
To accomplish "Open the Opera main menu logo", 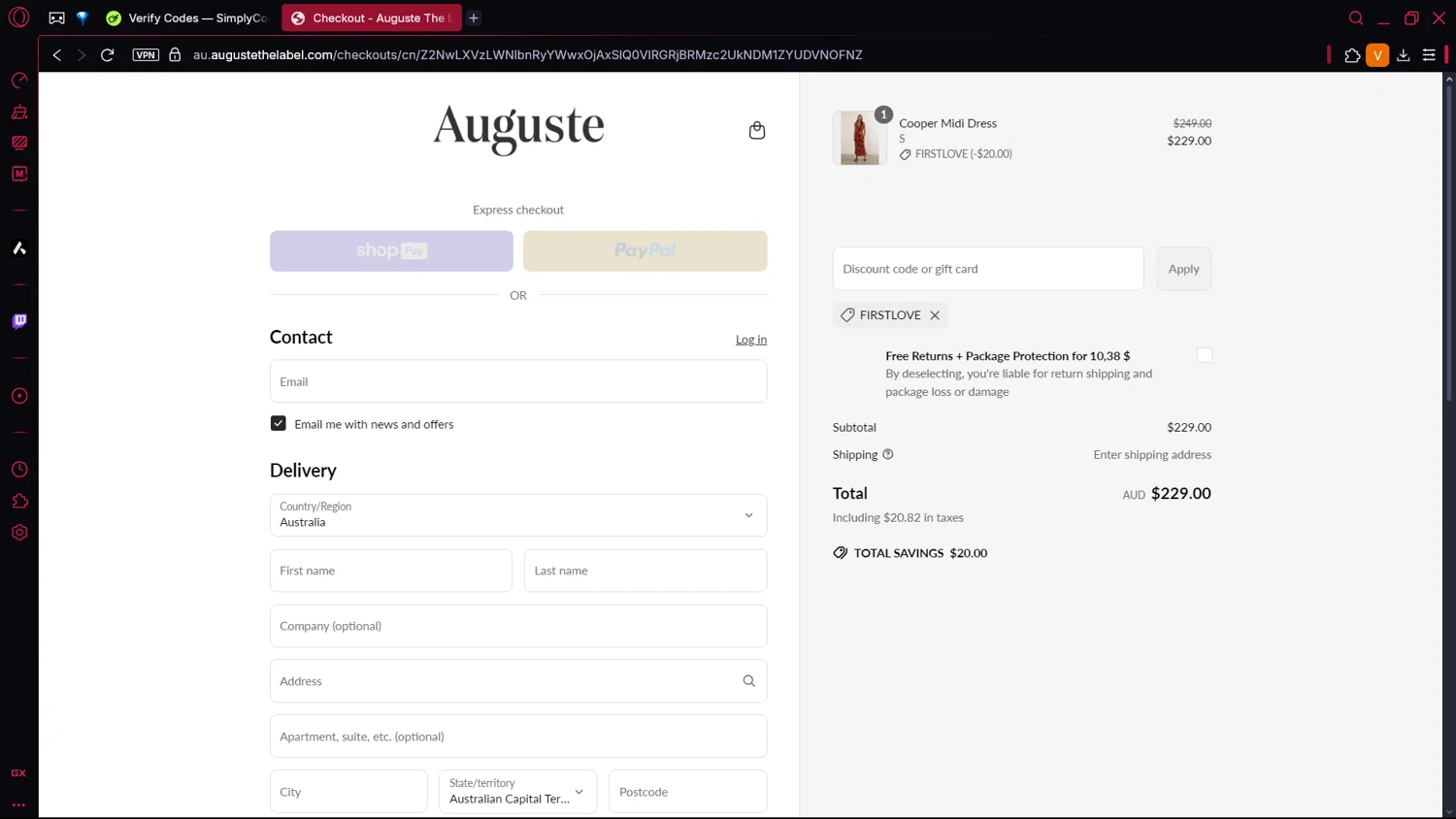I will coord(18,17).
